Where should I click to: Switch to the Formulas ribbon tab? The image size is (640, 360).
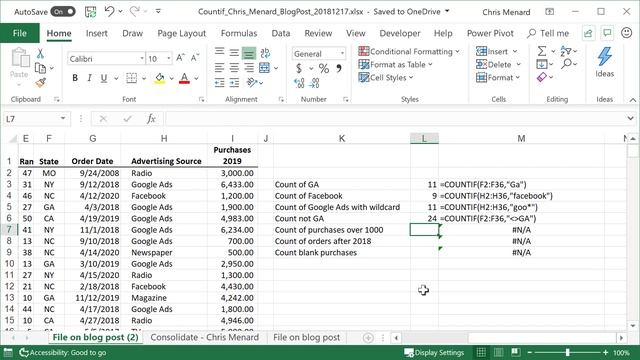pyautogui.click(x=239, y=33)
